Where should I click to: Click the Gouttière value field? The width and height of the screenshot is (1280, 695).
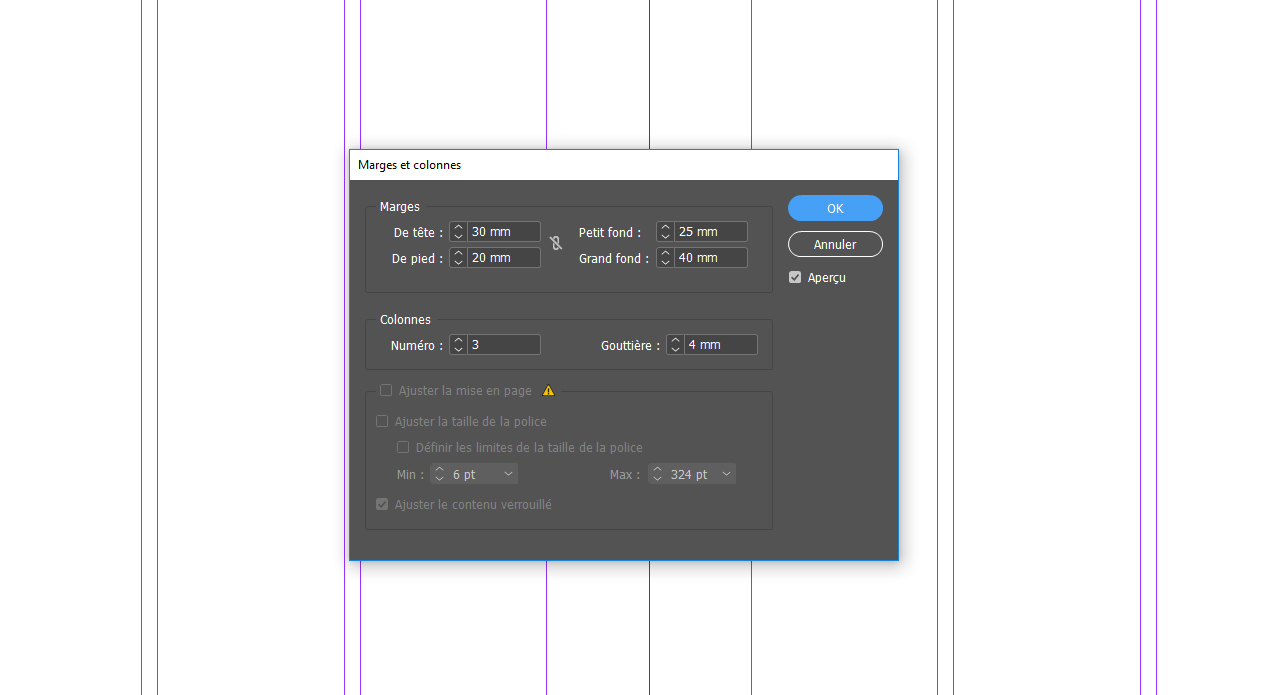(721, 344)
